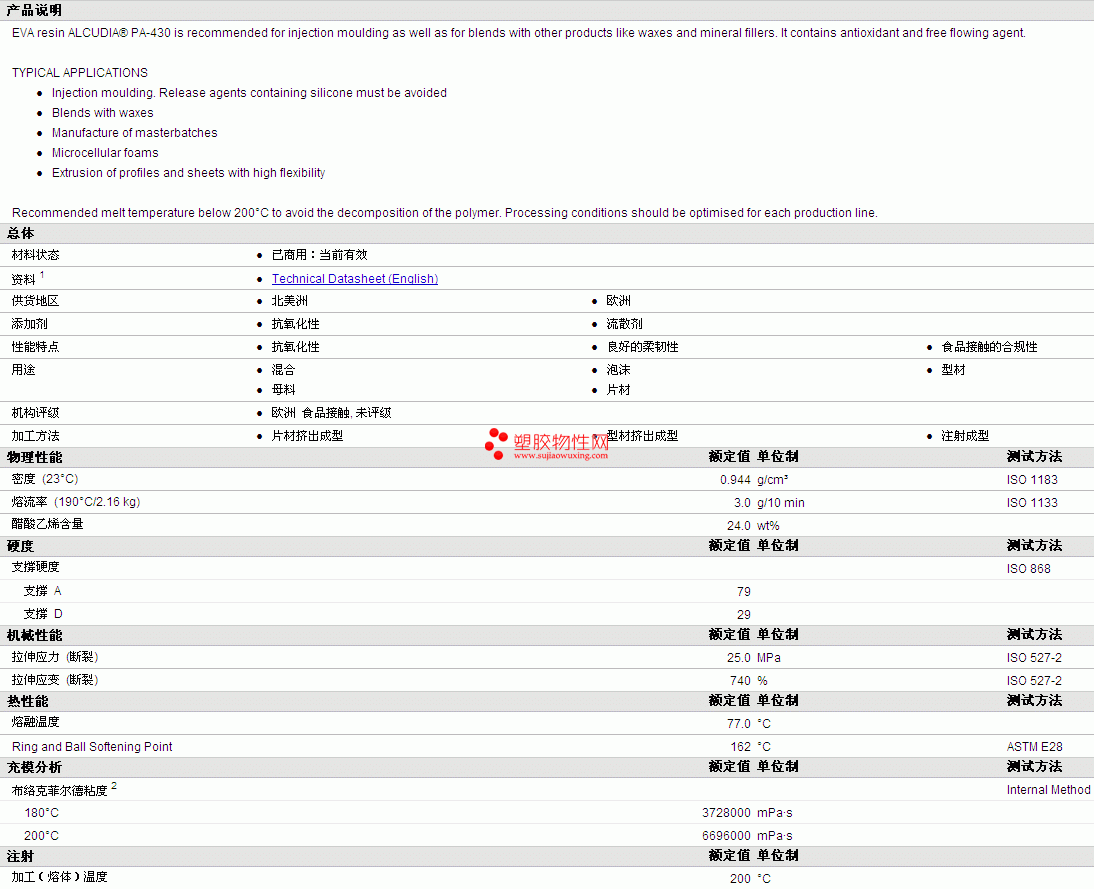This screenshot has width=1094, height=889.
Task: Click the 注射 section header
Action: click(x=20, y=857)
